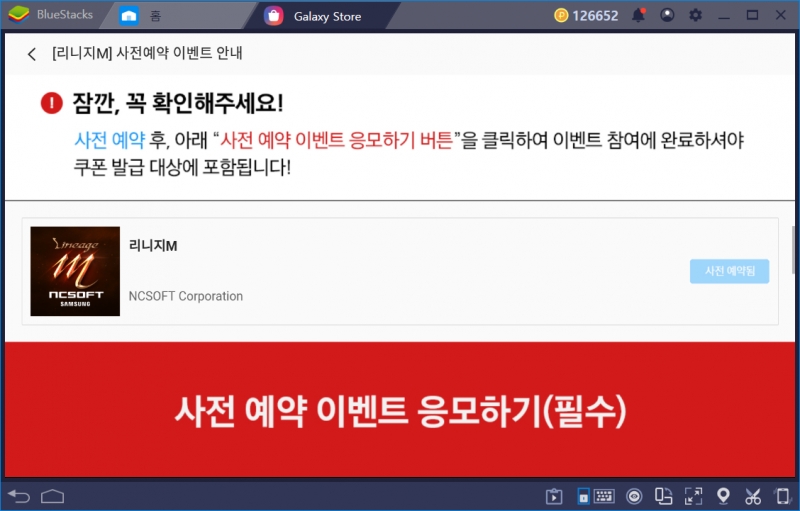Screen dimensions: 800x511
Task: Click the red 사전 예약 이벤트 응모하기 banner
Action: [400, 409]
